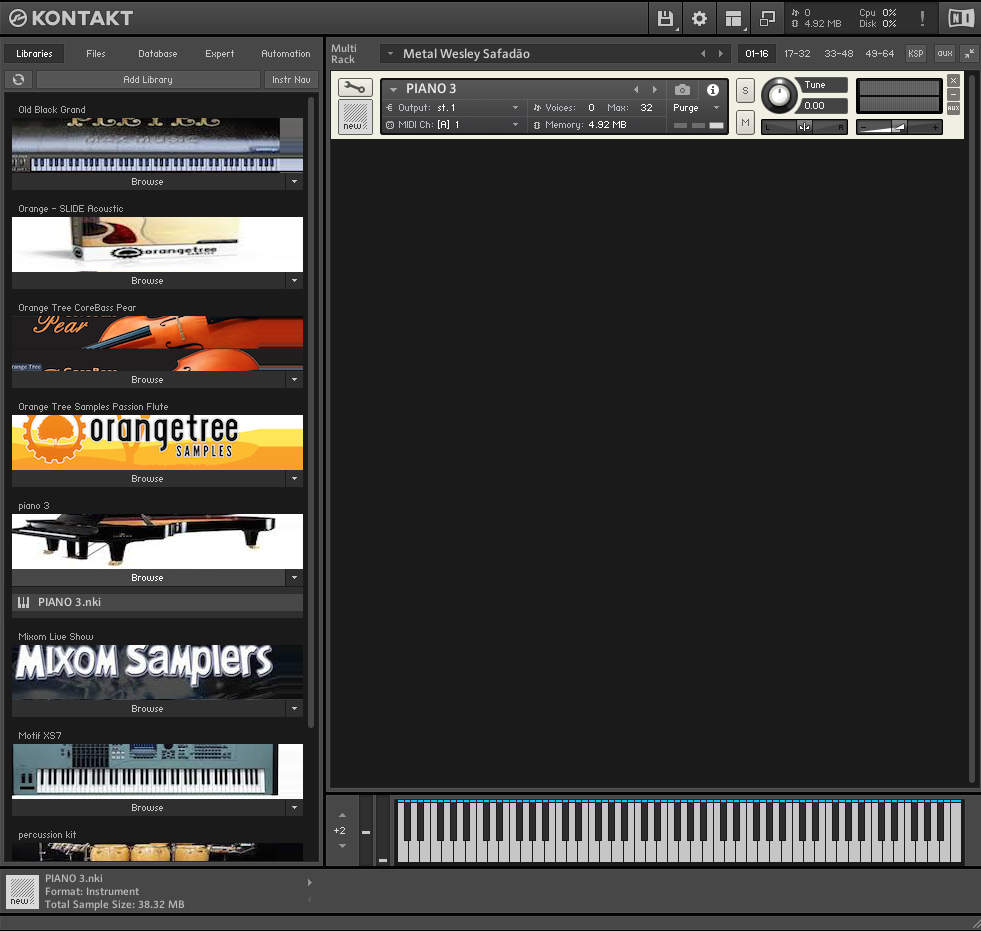Load previous PIANO 3 instrument preset

[x=636, y=89]
